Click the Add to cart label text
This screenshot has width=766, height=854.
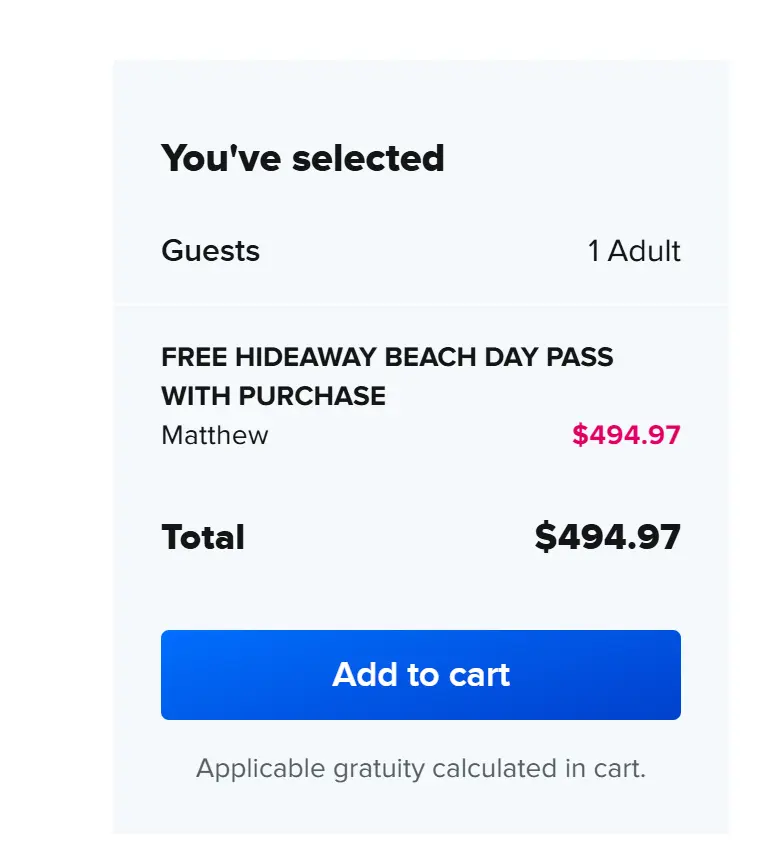[x=420, y=675]
